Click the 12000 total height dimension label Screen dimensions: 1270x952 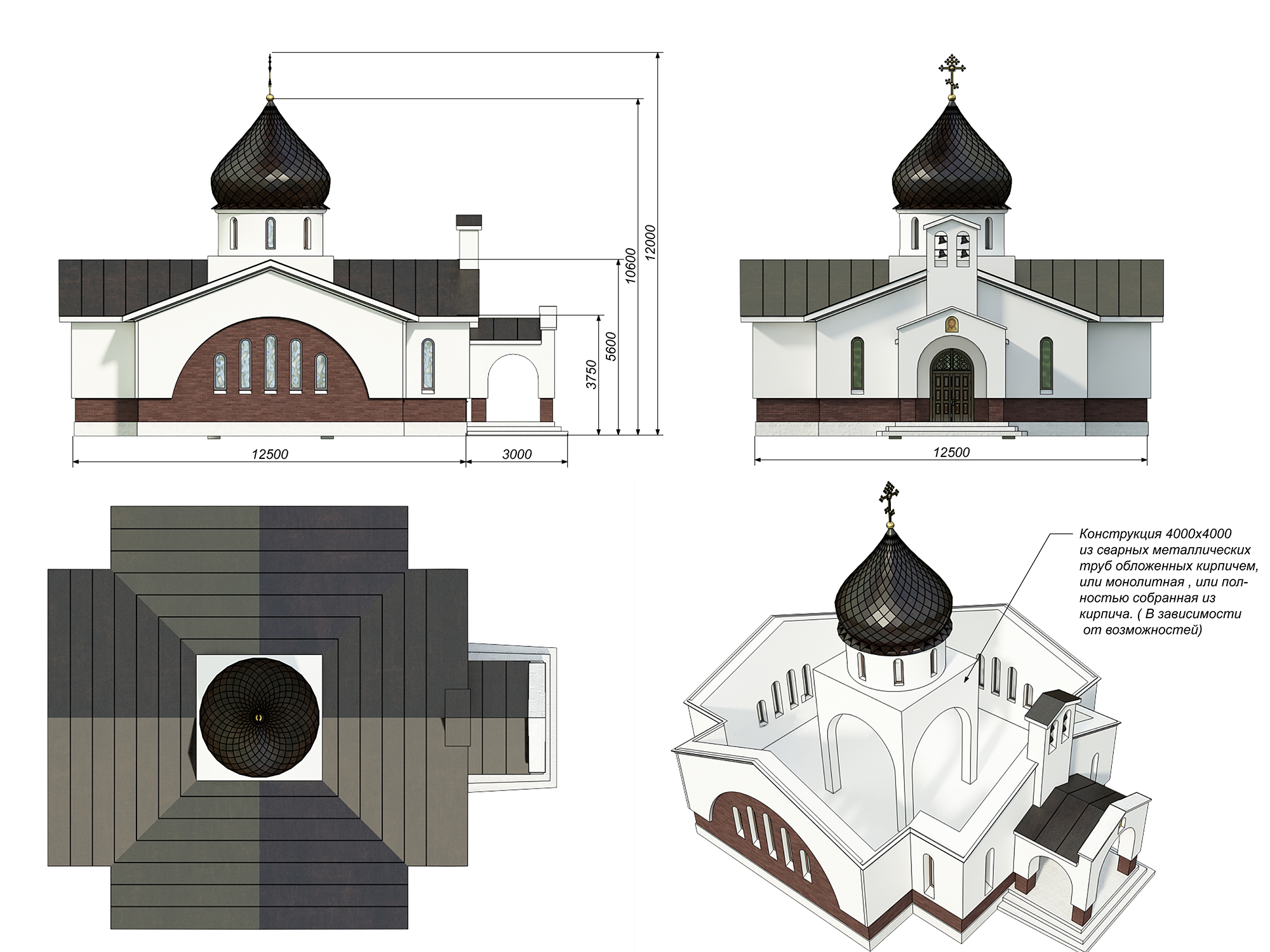pos(651,242)
